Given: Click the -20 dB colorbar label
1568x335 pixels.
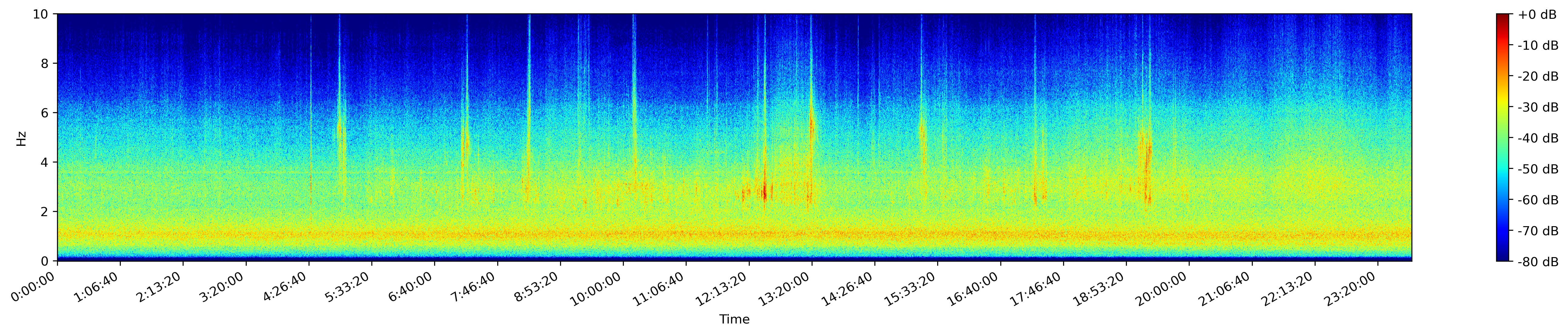Looking at the screenshot, I should click(x=1538, y=77).
